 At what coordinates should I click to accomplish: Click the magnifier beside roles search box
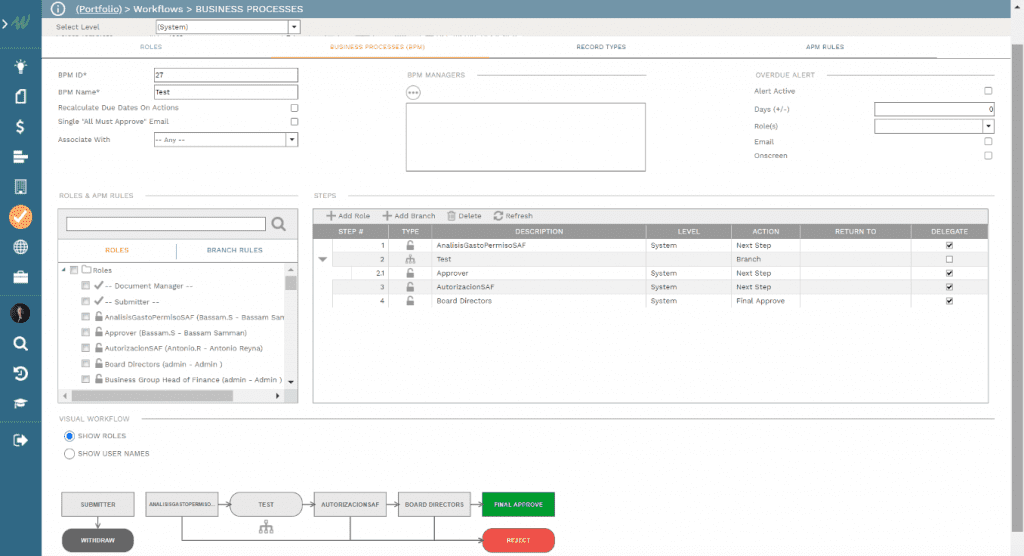pyautogui.click(x=279, y=224)
